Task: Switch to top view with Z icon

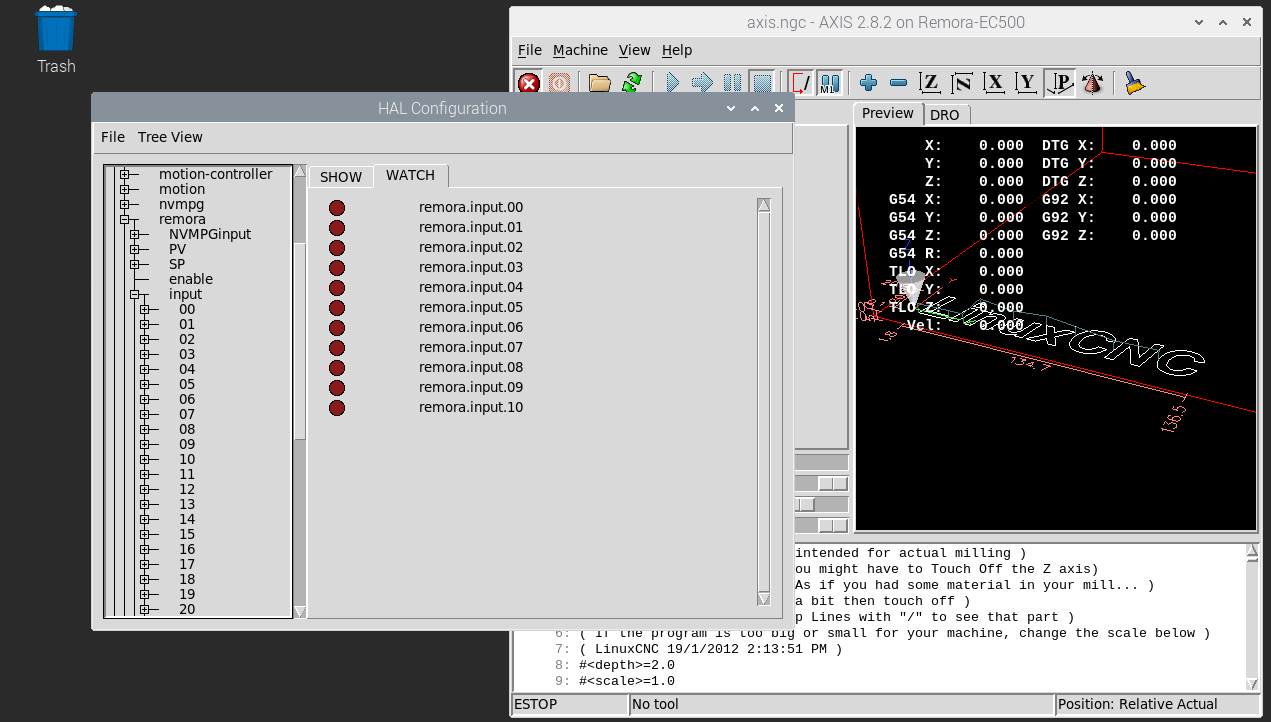Action: [x=931, y=83]
